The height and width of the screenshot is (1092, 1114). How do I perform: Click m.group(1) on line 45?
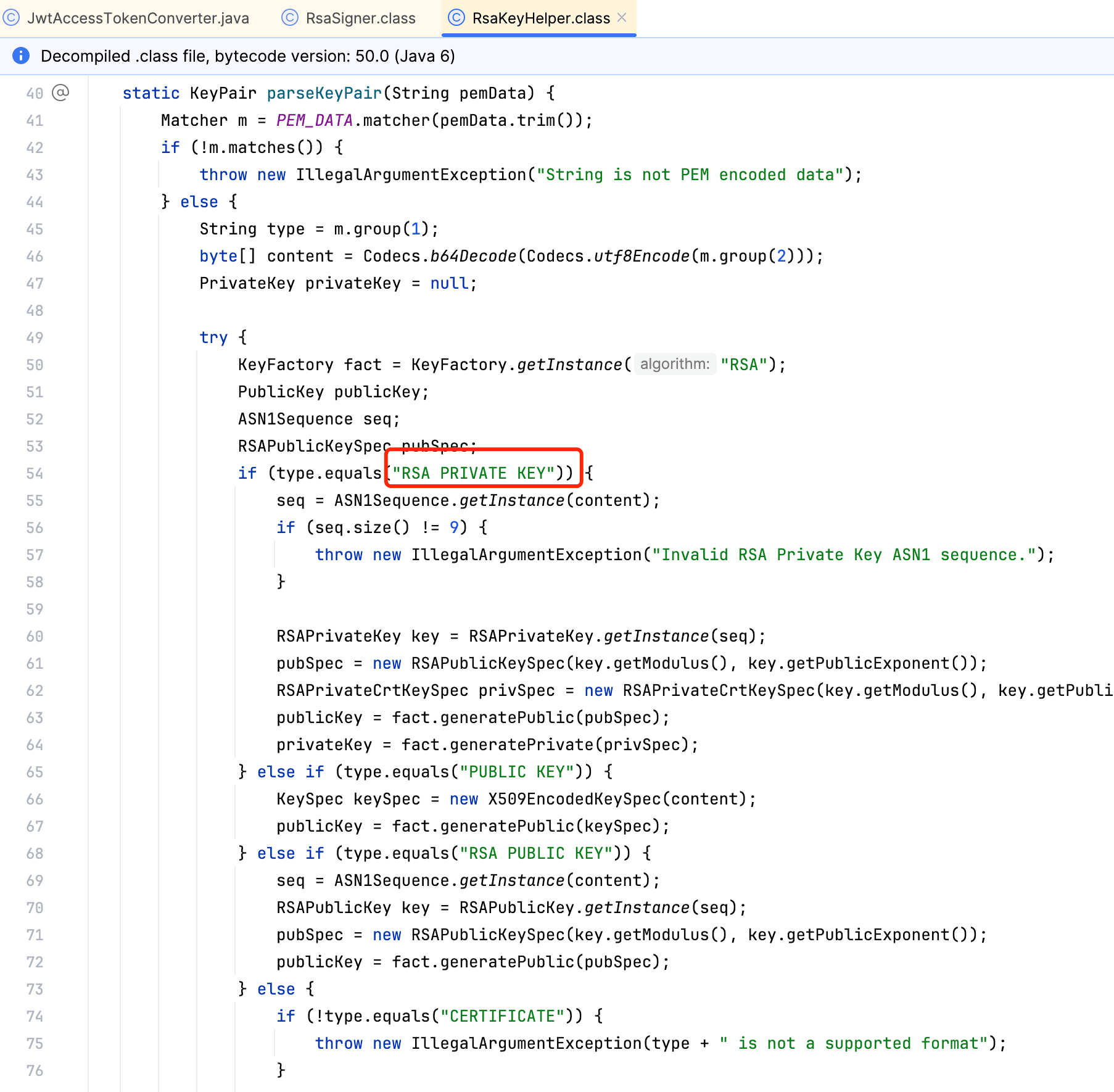click(x=381, y=229)
